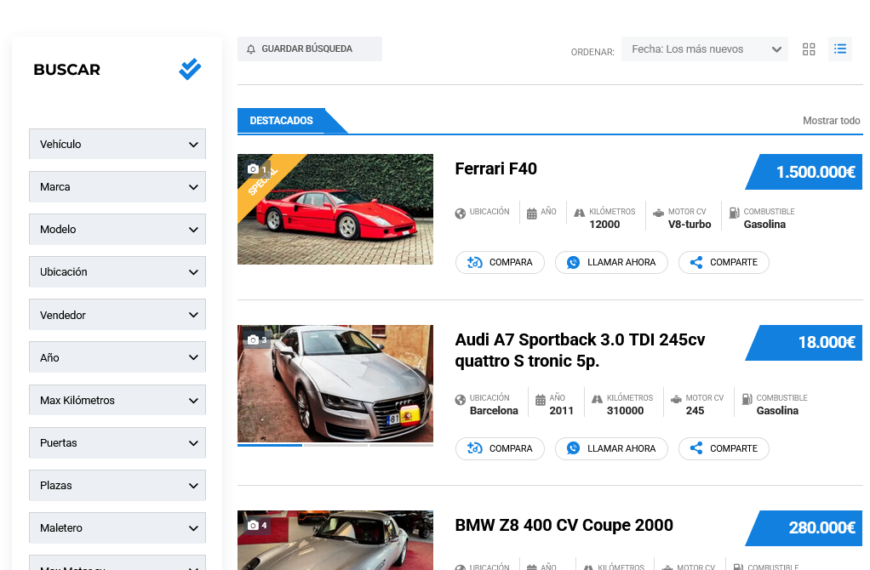Click Compara button for Ferrari F40
The height and width of the screenshot is (570, 870).
(x=500, y=262)
